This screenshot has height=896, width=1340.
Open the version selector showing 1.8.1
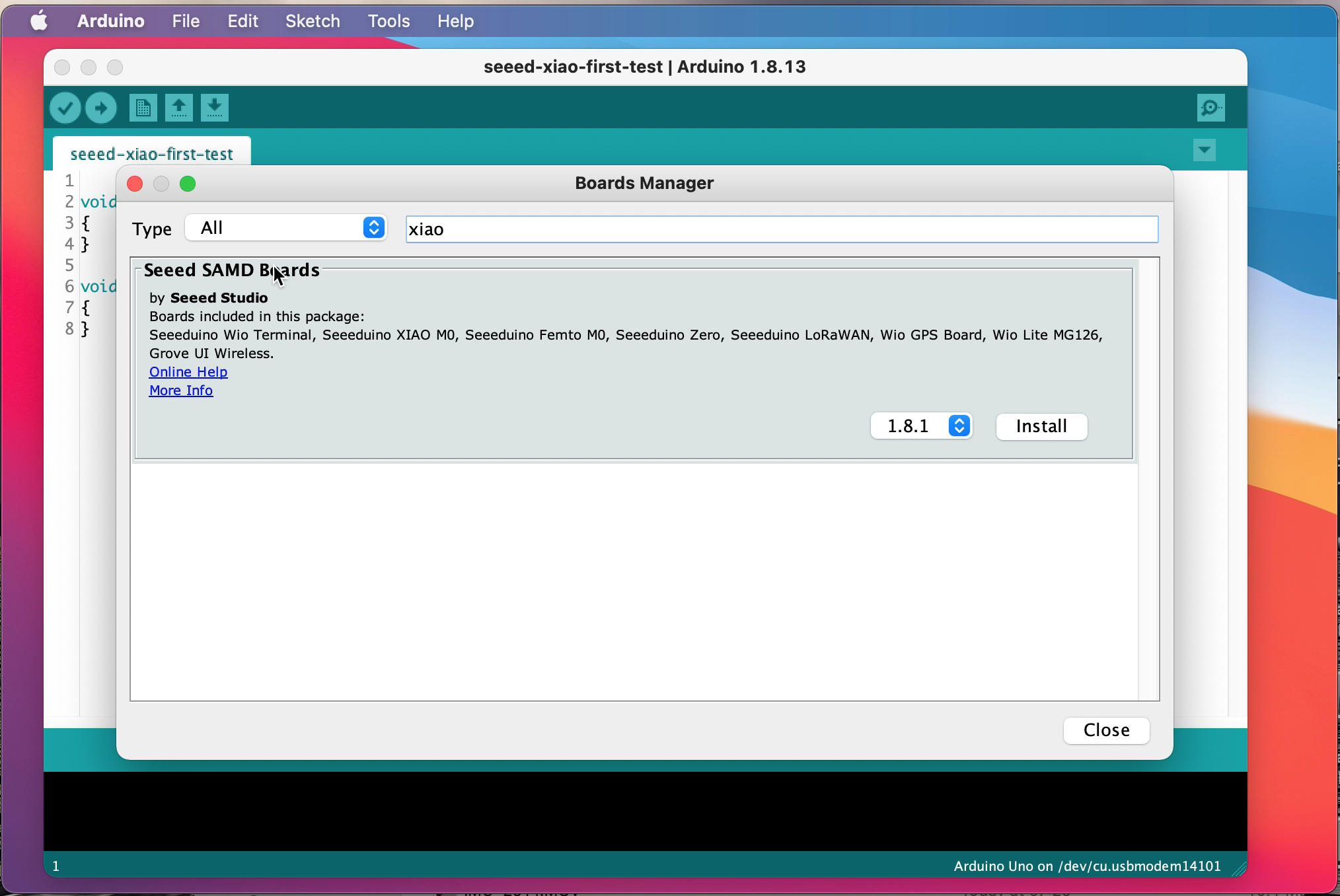click(x=920, y=426)
